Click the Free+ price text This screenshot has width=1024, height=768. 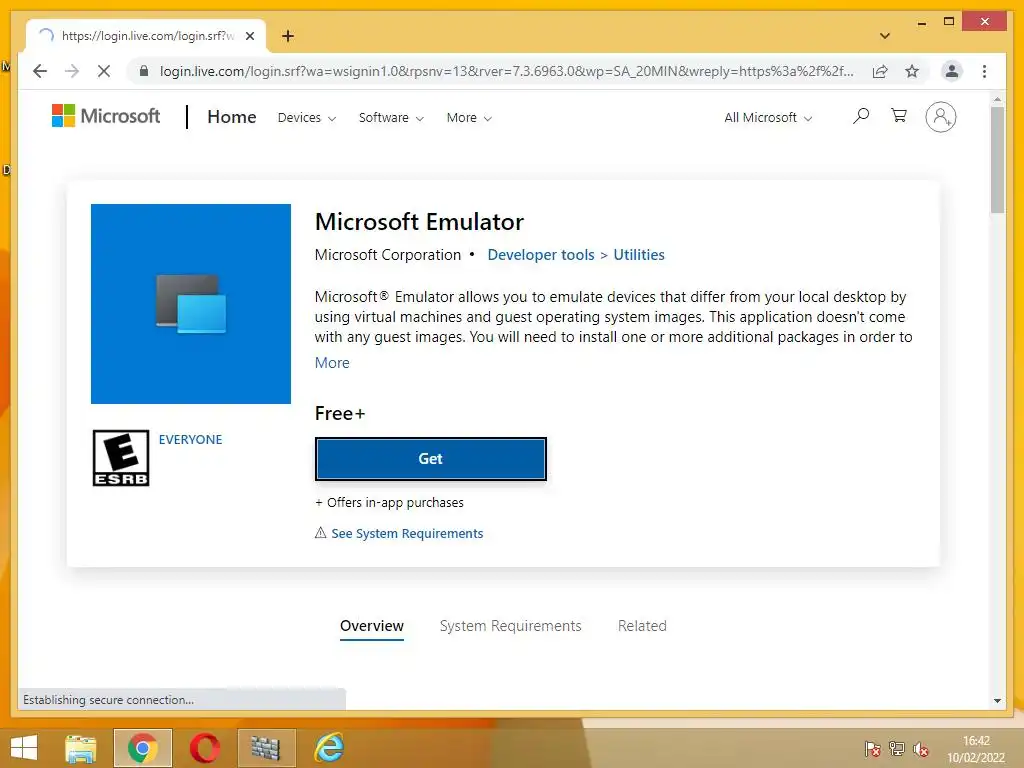pyautogui.click(x=340, y=413)
